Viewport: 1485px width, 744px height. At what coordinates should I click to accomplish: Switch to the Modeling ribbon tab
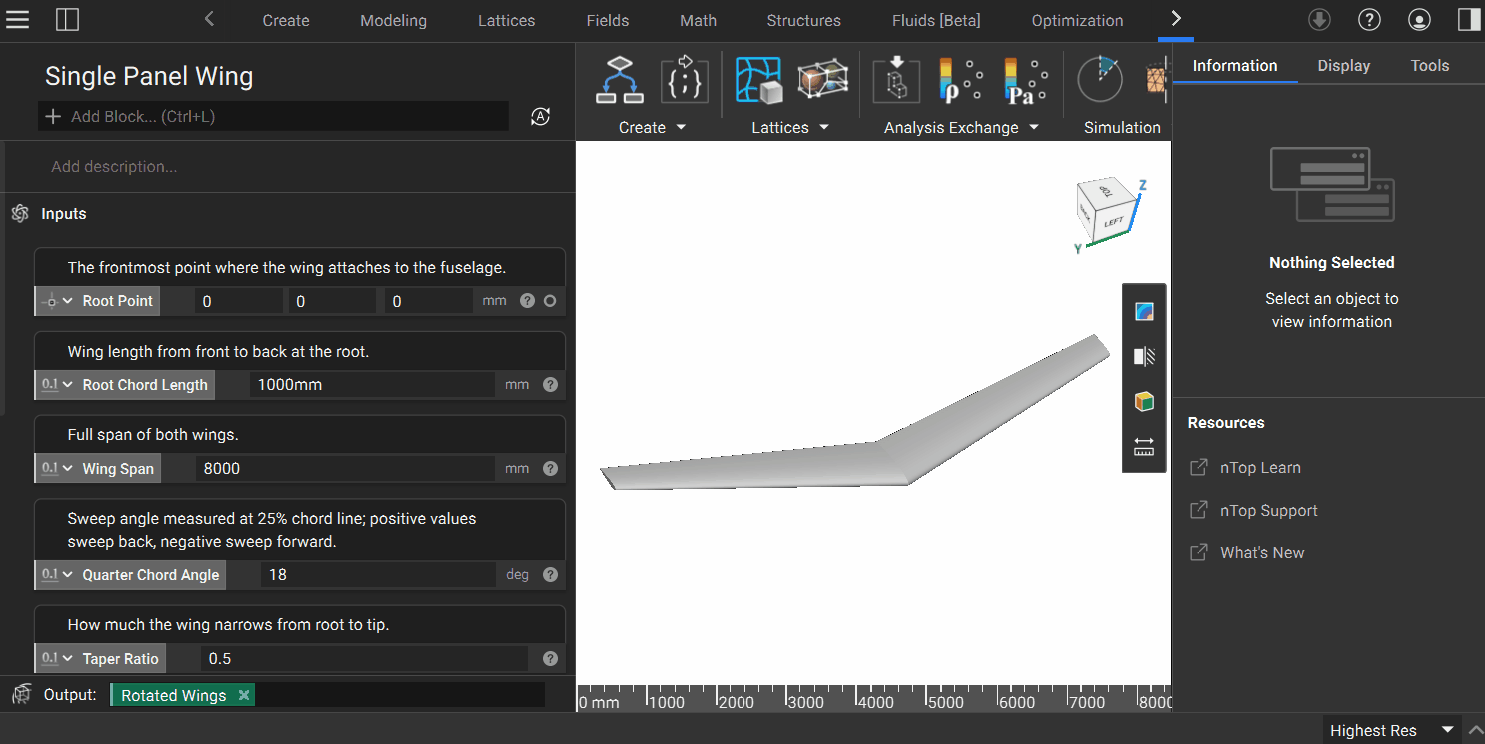[393, 20]
